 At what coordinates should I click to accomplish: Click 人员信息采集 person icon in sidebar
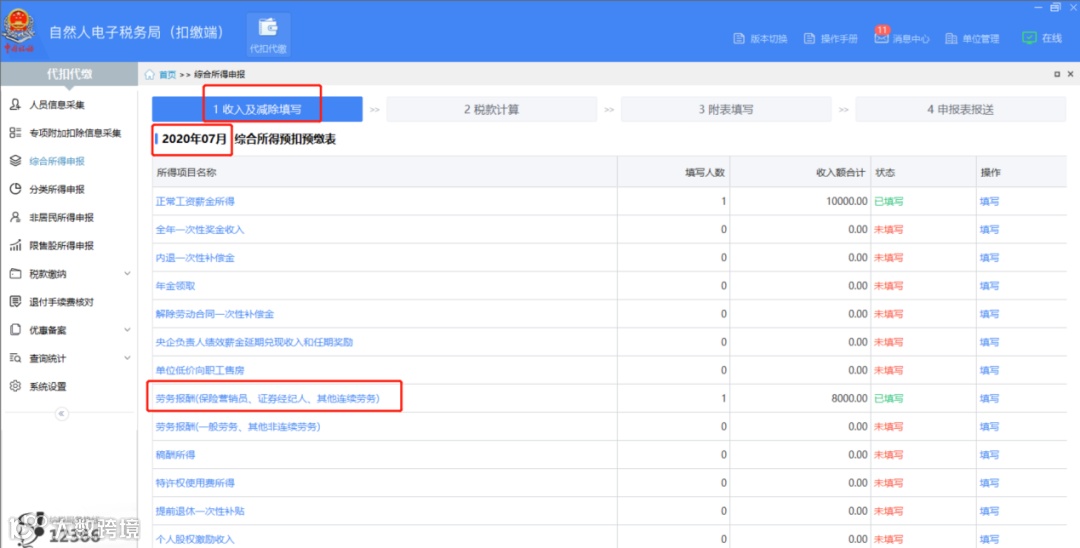15,105
